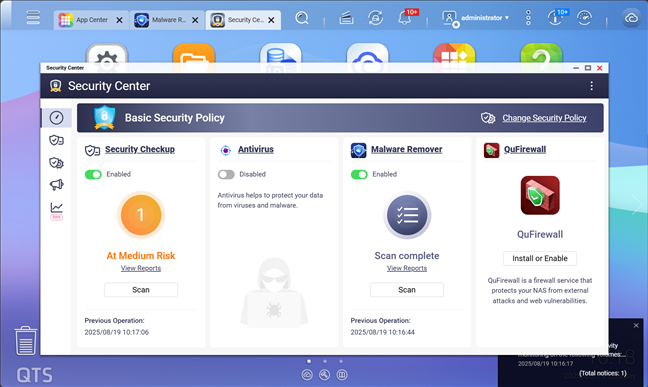Open Security Checkup in the sidebar

click(x=57, y=141)
